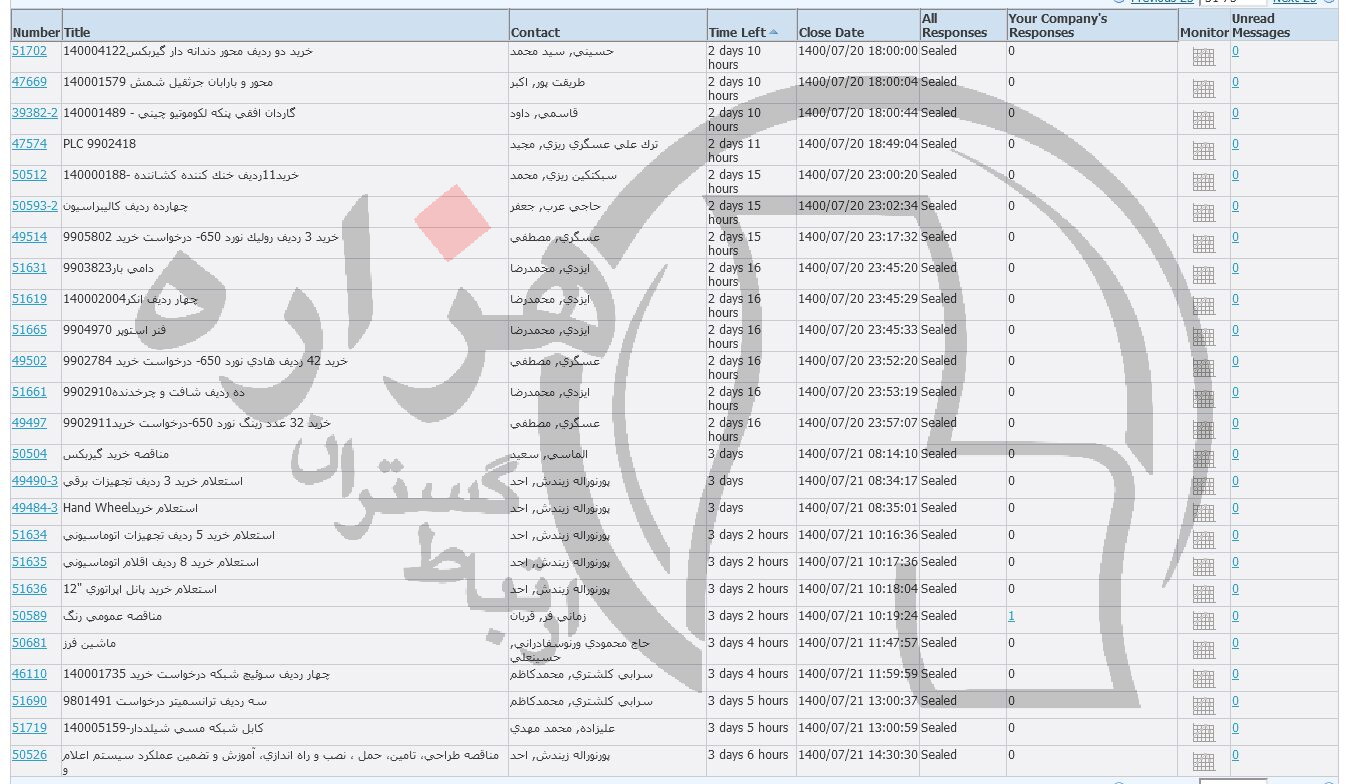Image resolution: width=1348 pixels, height=784 pixels.
Task: Open unread messages link for row 51635
Action: [x=1235, y=562]
